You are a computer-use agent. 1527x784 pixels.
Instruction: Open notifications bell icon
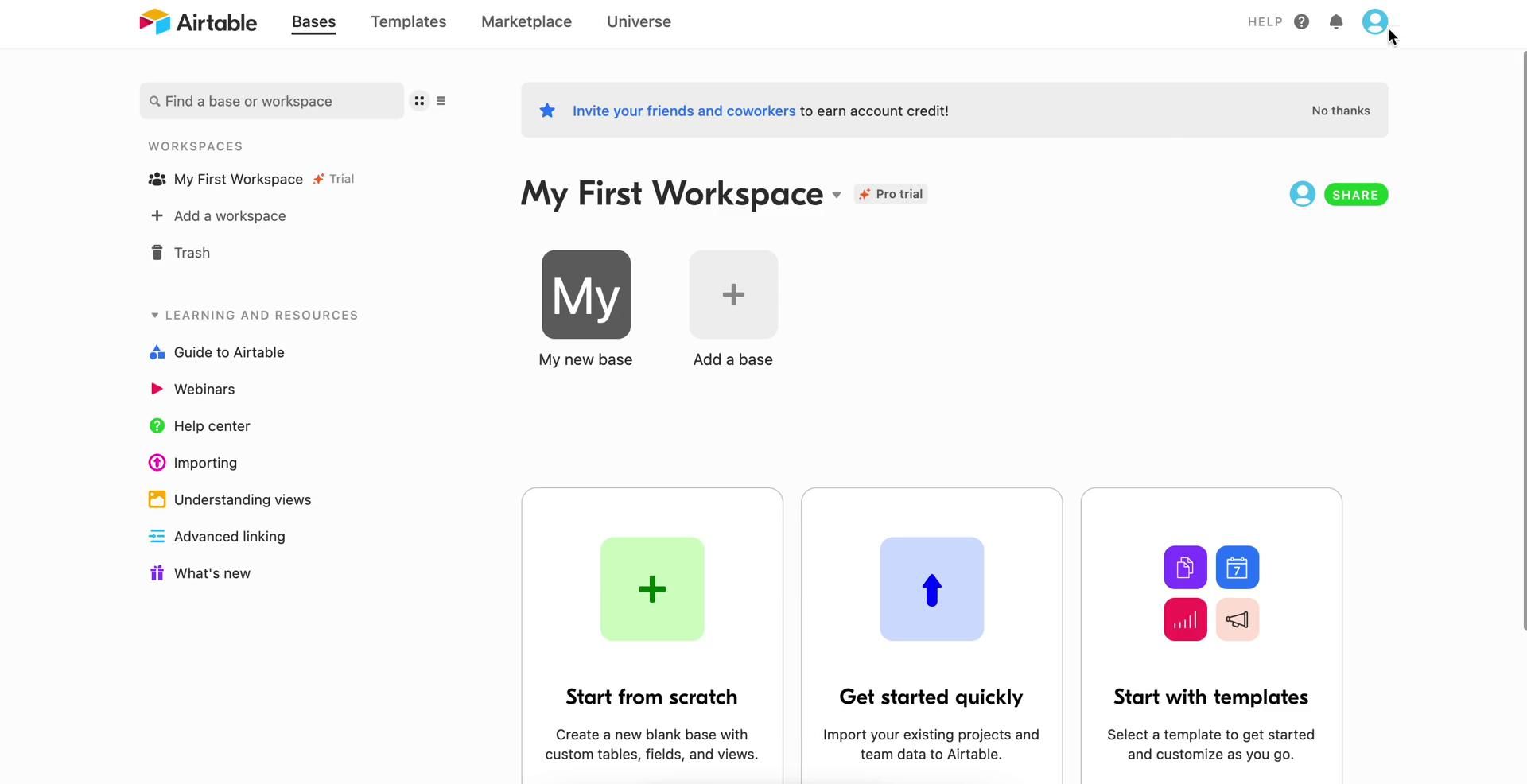pos(1336,22)
